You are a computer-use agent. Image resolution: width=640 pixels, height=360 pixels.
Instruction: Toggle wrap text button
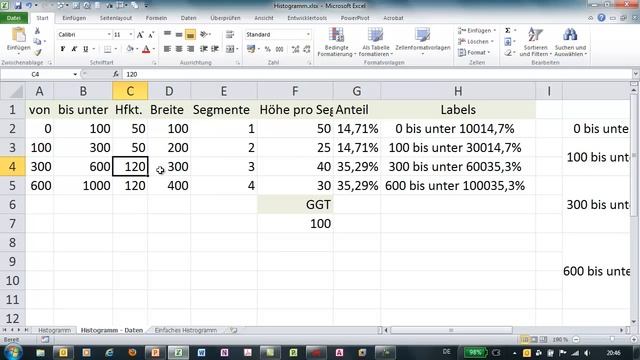tap(230, 35)
